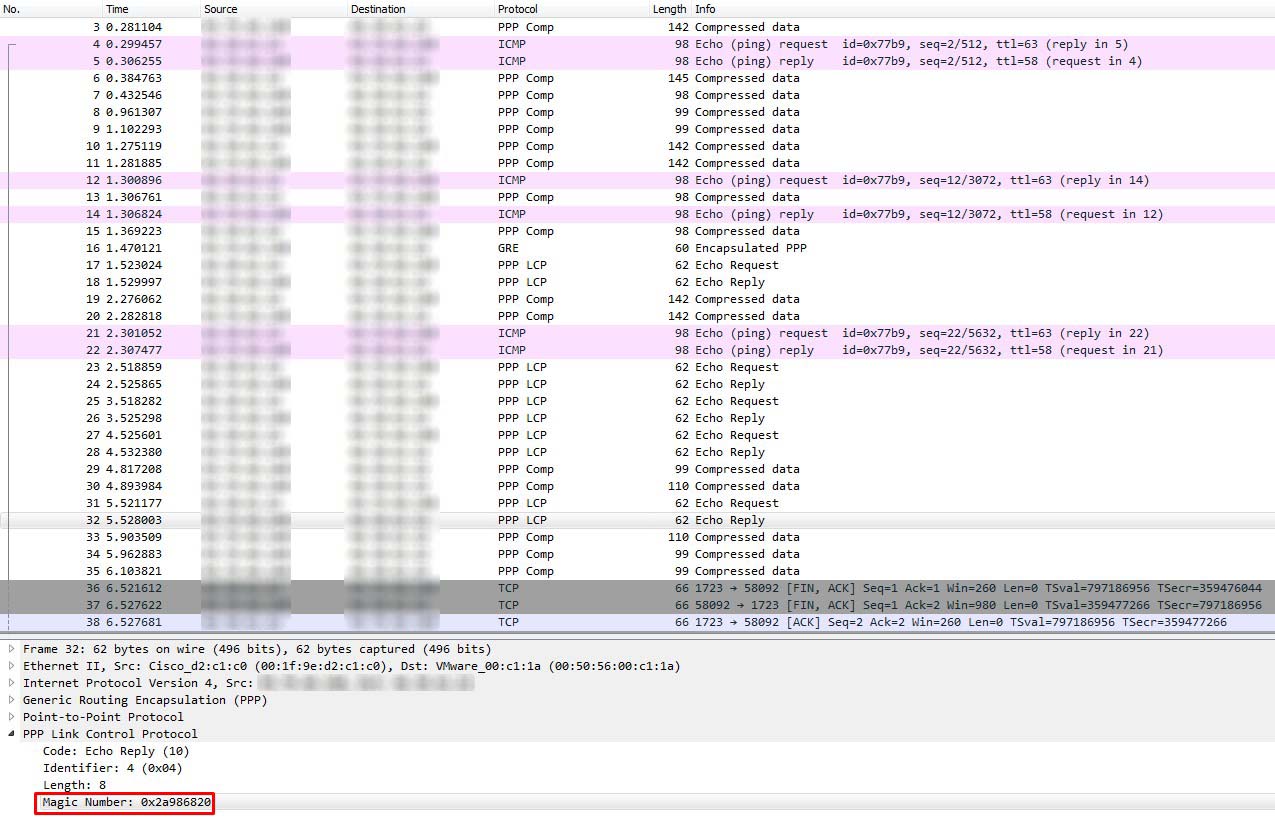The height and width of the screenshot is (820, 1275).
Task: Select packet 35 at time 6.103821
Action: coord(637,571)
